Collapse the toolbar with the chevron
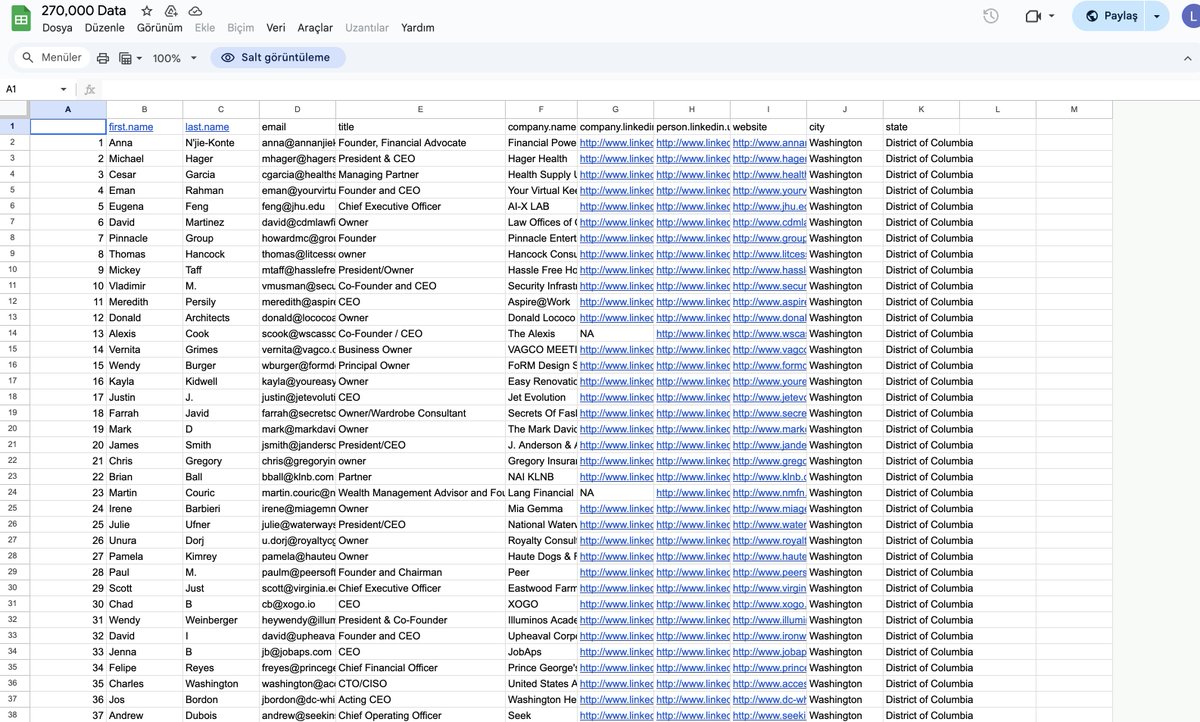This screenshot has height=722, width=1200. pyautogui.click(x=1187, y=57)
